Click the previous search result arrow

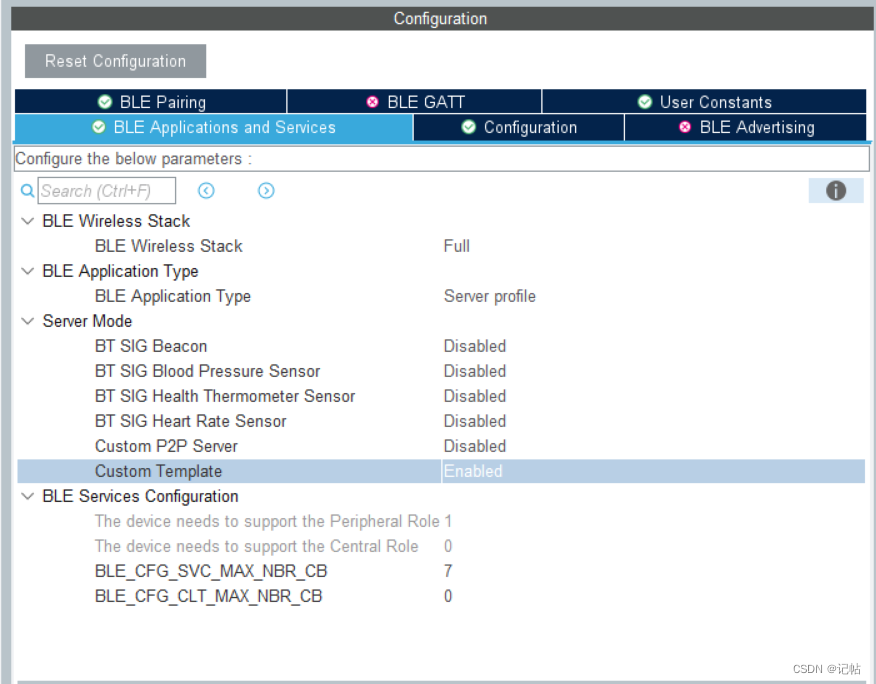click(206, 191)
